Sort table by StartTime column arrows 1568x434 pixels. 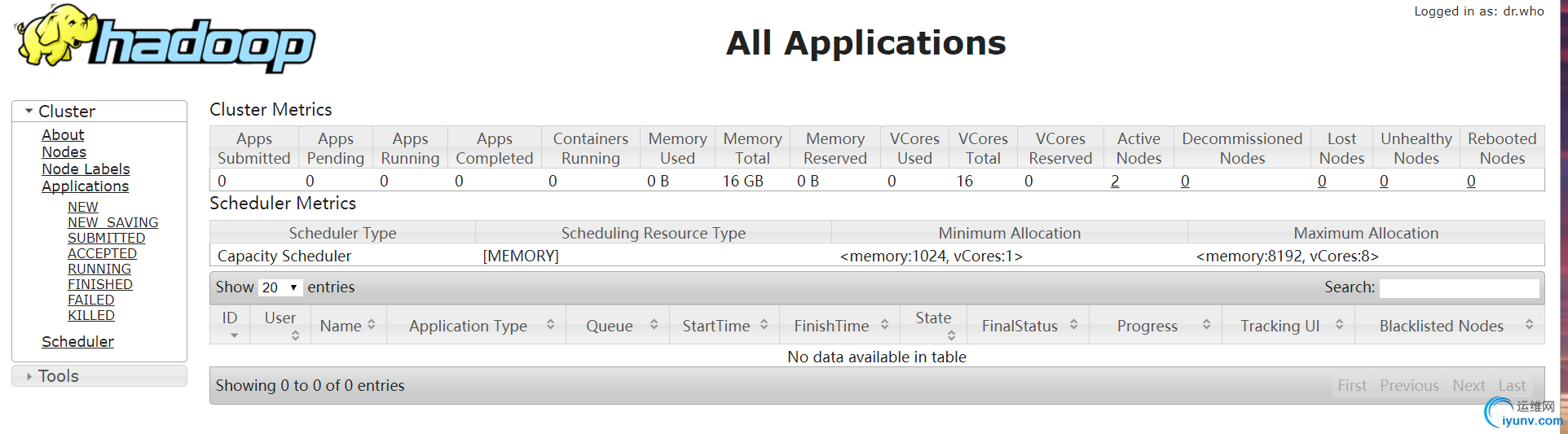764,325
